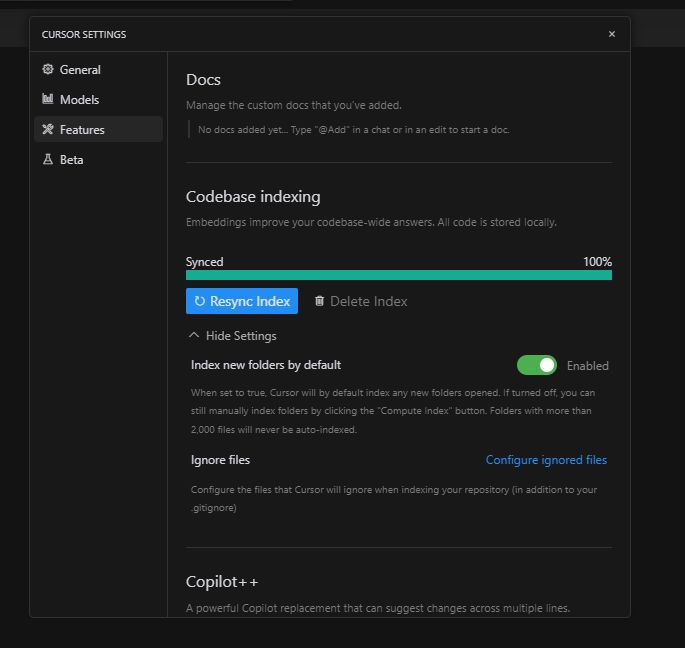Click the Synced status label
The height and width of the screenshot is (648, 685).
[x=204, y=262]
